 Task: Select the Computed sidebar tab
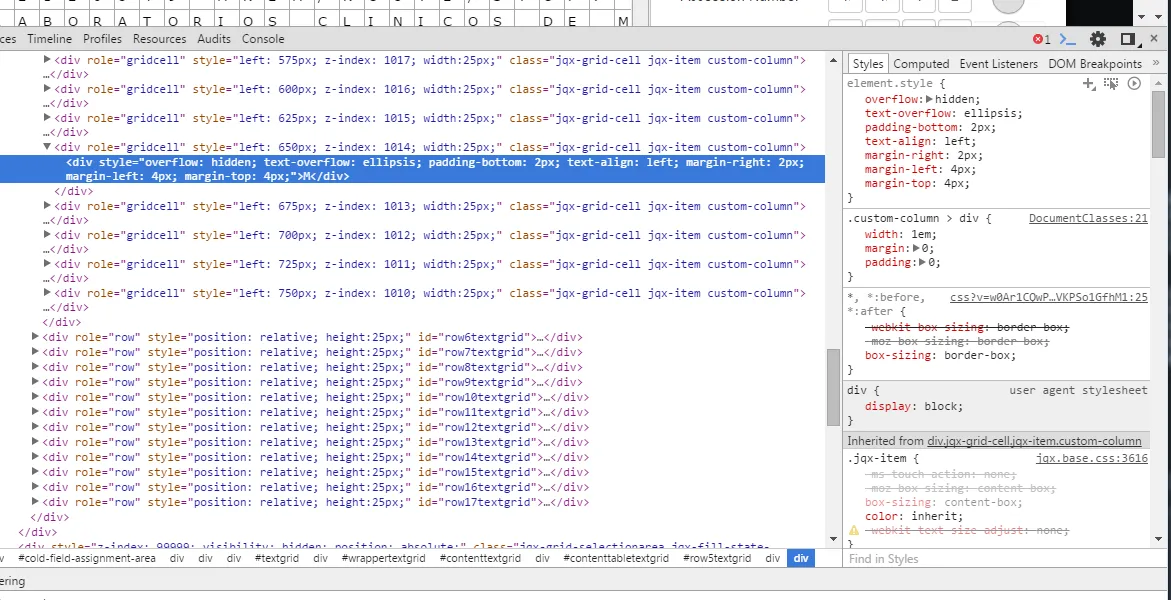(921, 64)
